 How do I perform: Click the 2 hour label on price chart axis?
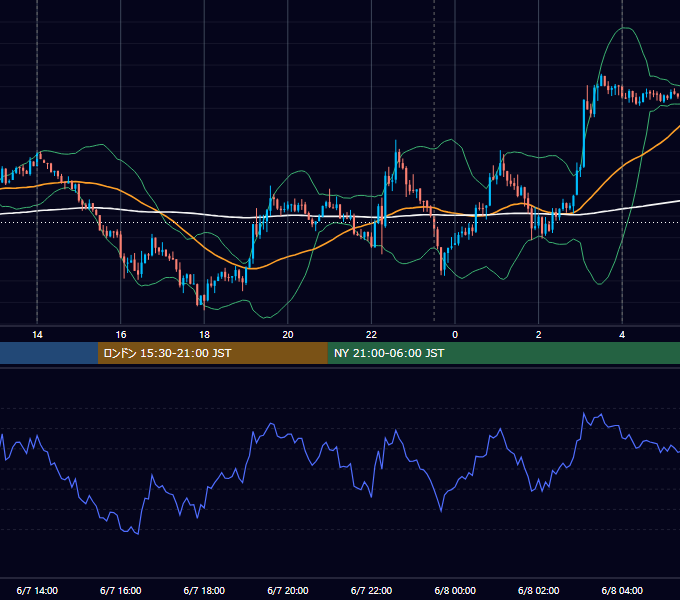click(539, 335)
